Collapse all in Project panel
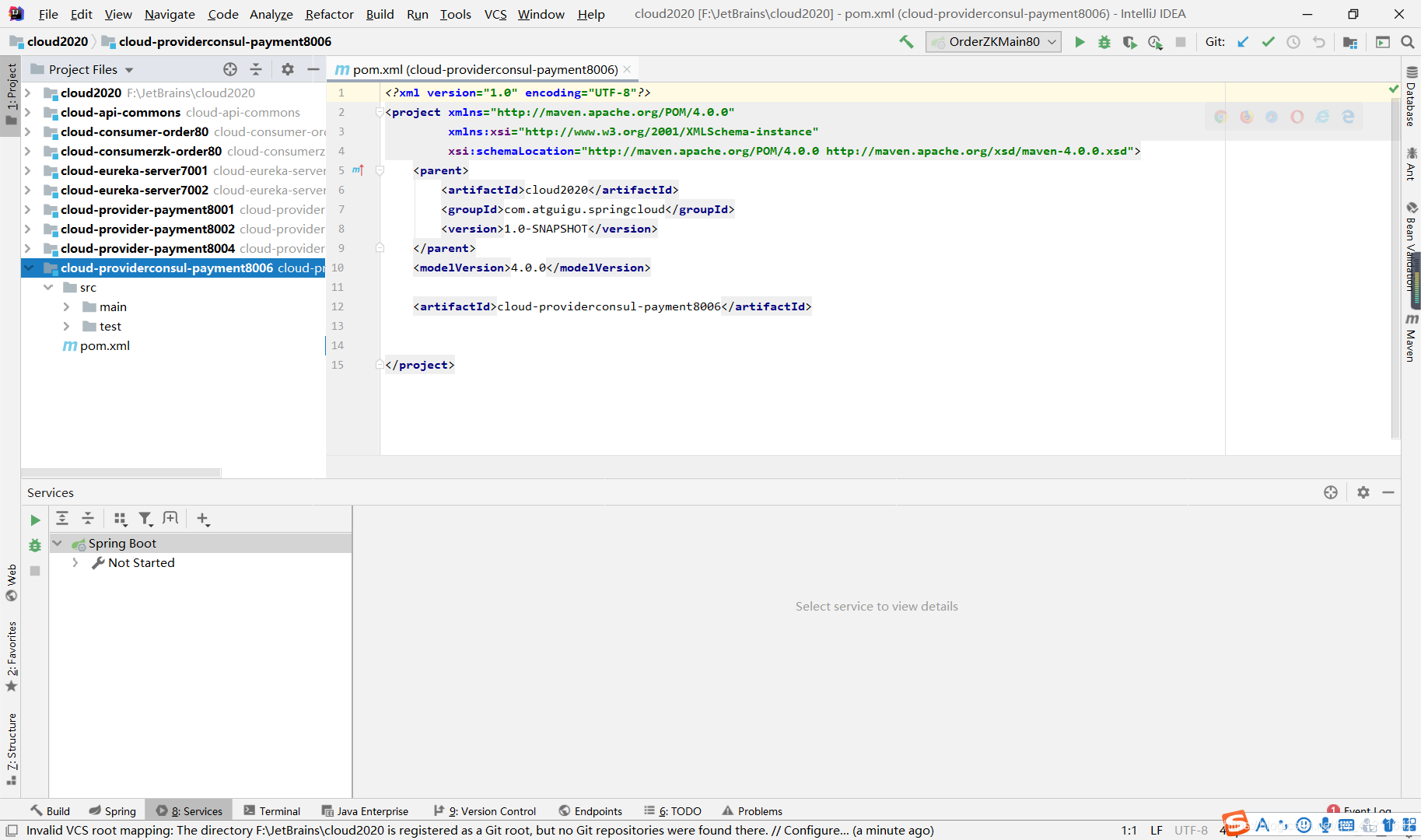Viewport: 1421px width, 840px height. pyautogui.click(x=256, y=69)
